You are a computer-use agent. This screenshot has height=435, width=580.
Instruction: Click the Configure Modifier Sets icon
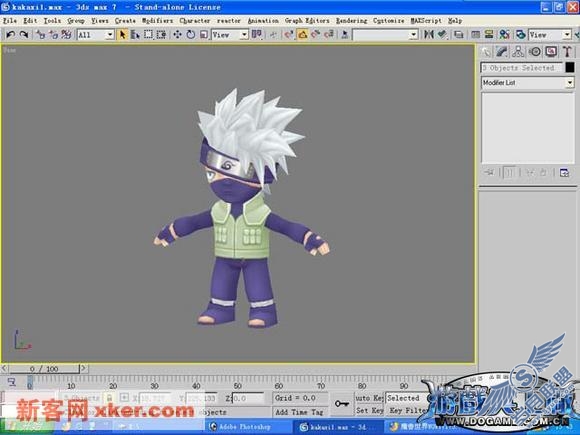point(564,173)
